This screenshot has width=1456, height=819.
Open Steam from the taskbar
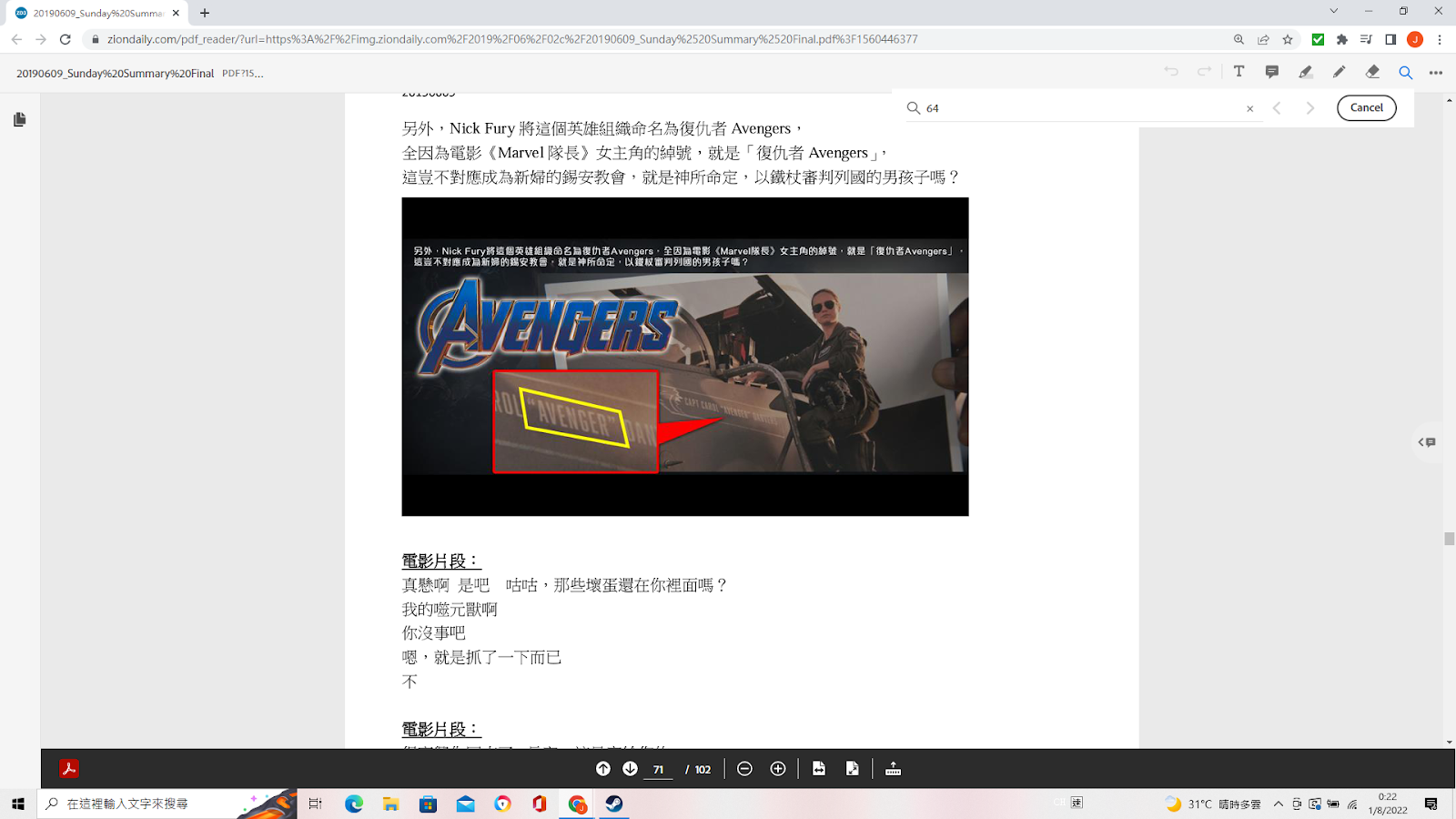click(x=614, y=804)
